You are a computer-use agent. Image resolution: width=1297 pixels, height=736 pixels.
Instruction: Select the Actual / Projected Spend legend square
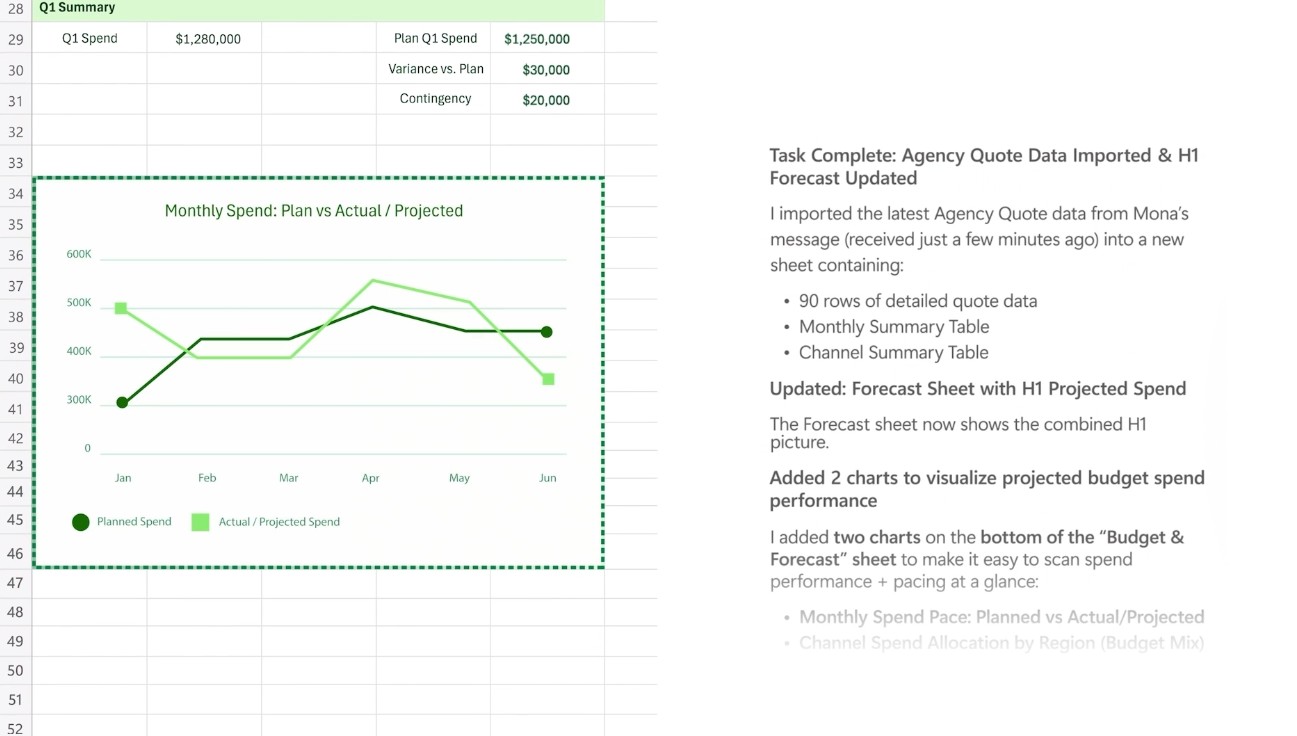click(200, 522)
